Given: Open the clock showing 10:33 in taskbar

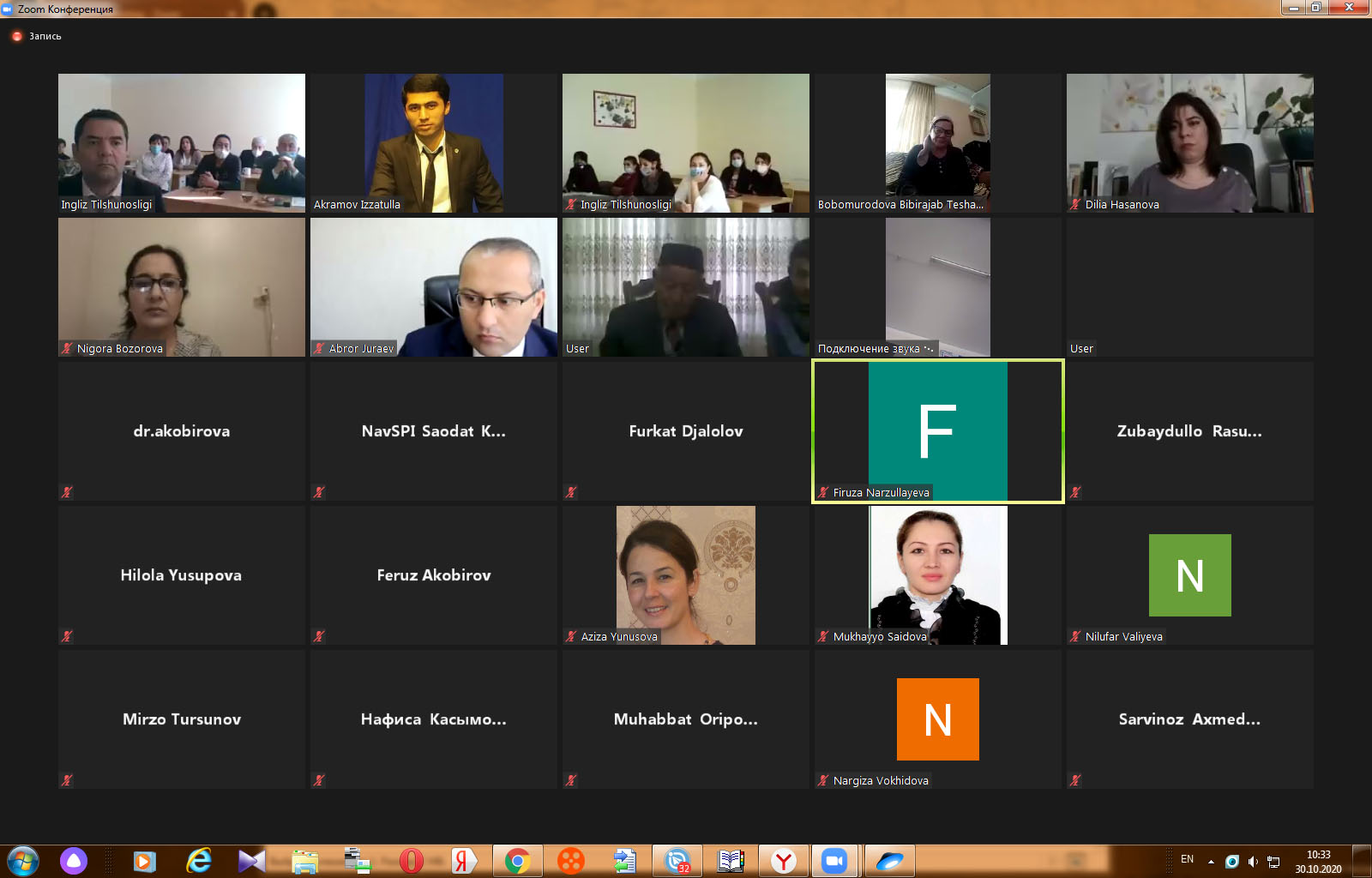Looking at the screenshot, I should [x=1318, y=861].
